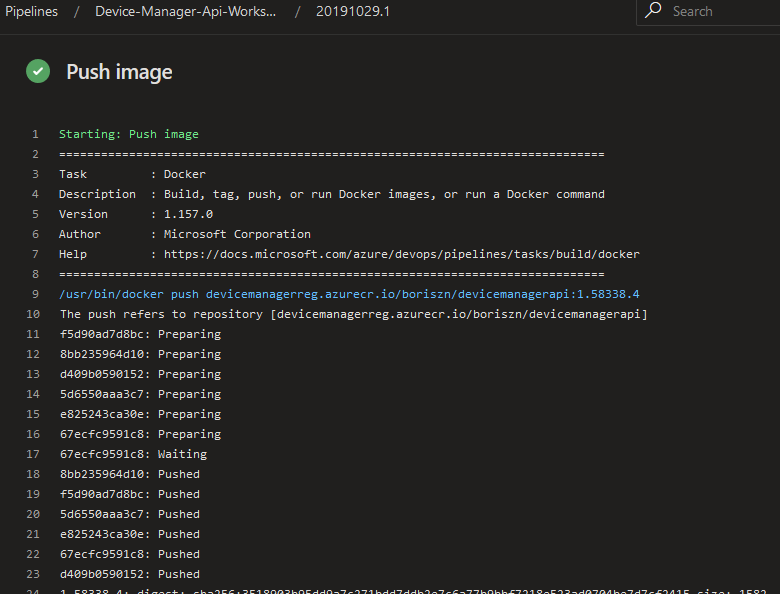Viewport: 780px width, 594px height.
Task: Click the Push image heading
Action: (119, 72)
